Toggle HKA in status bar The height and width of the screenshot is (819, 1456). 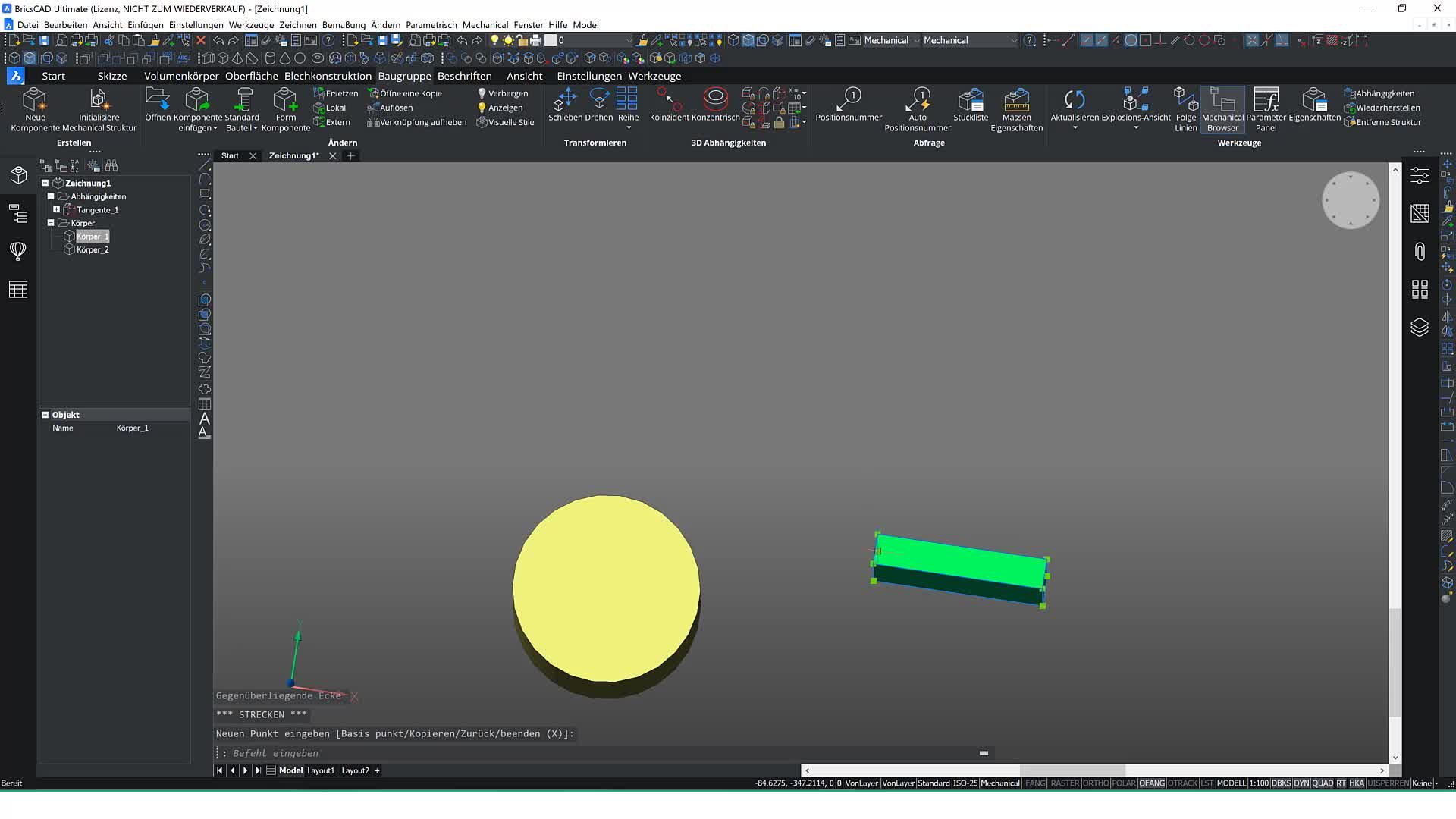tap(1357, 783)
